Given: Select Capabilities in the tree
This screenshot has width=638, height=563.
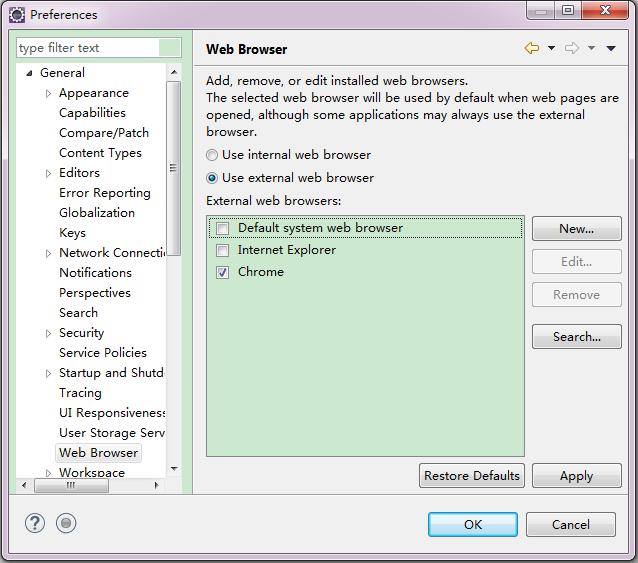Looking at the screenshot, I should click(x=92, y=113).
